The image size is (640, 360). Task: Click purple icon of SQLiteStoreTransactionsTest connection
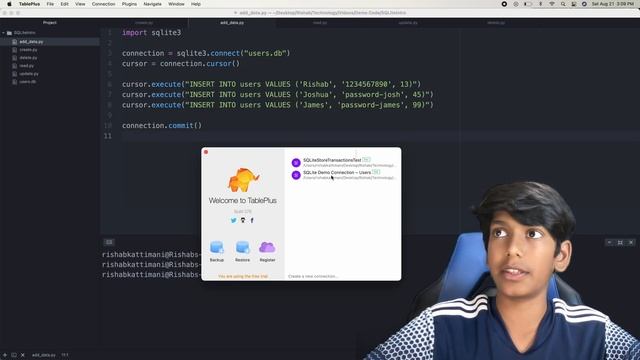click(296, 162)
